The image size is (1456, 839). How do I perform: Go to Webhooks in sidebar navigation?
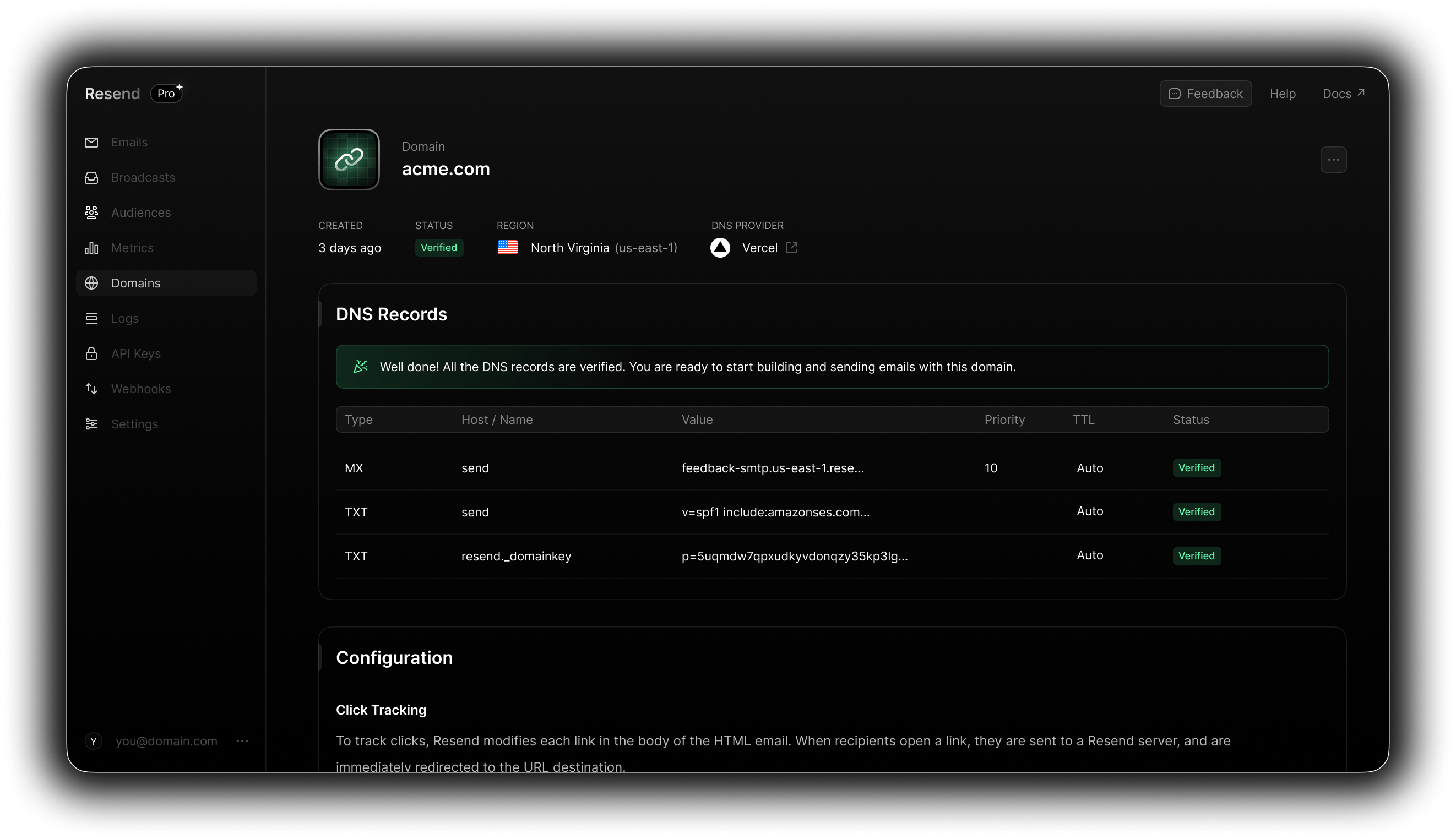[140, 389]
